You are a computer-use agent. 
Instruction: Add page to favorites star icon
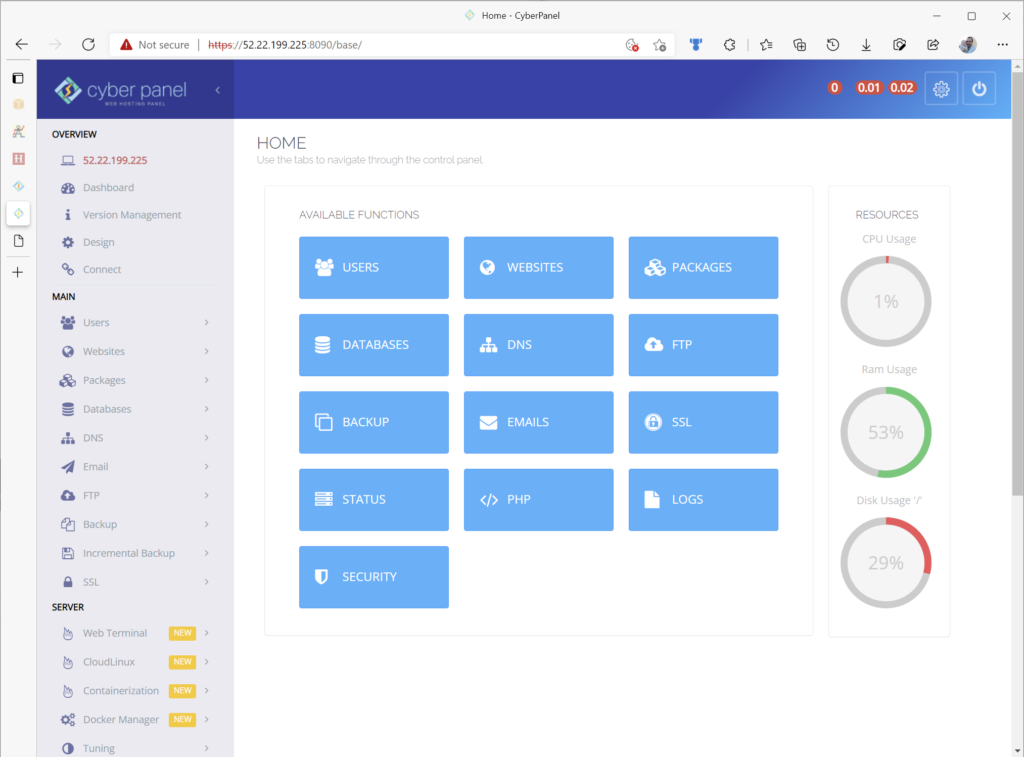660,45
